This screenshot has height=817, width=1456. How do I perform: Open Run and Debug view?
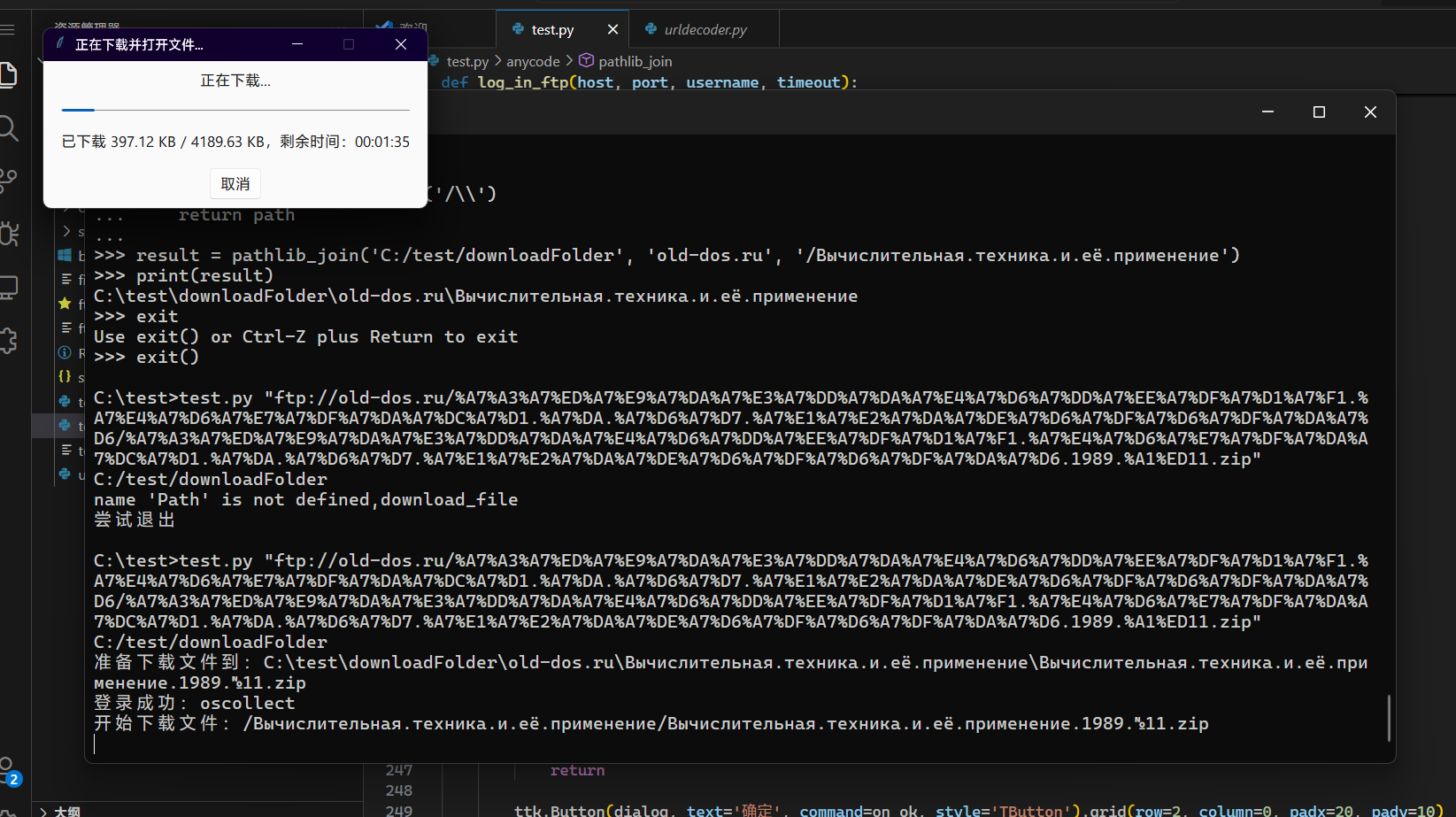[9, 234]
